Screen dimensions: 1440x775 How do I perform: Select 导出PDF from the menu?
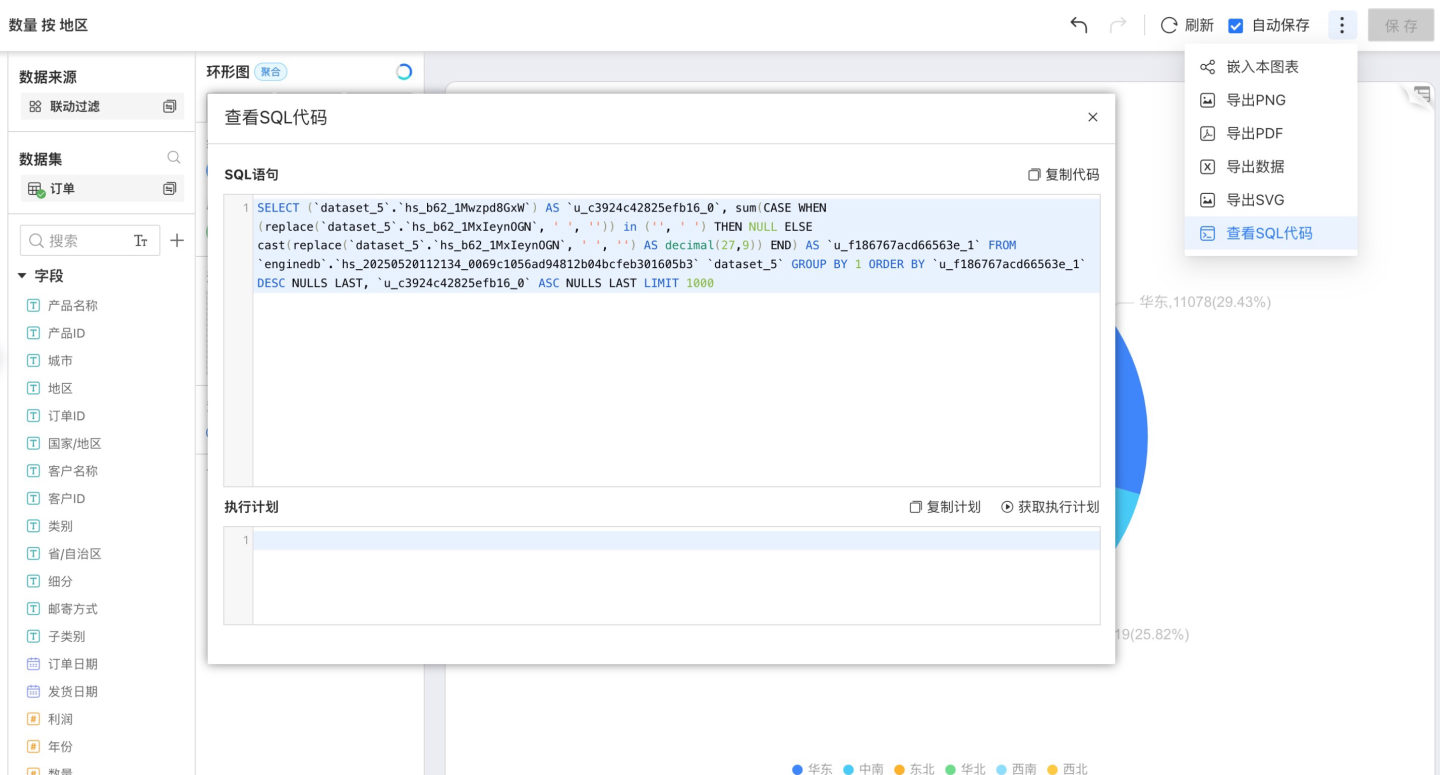(x=1254, y=133)
